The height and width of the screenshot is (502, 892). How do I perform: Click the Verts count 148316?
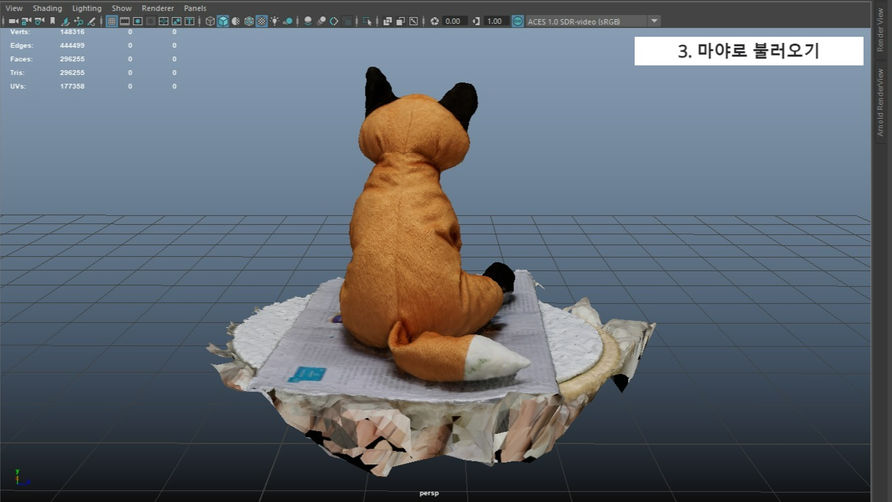(x=72, y=32)
